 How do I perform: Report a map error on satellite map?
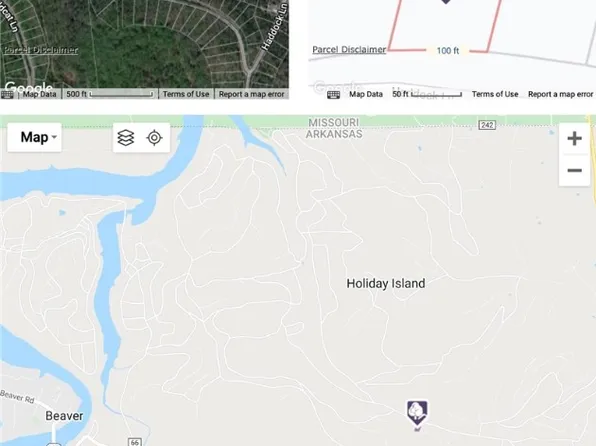[251, 94]
